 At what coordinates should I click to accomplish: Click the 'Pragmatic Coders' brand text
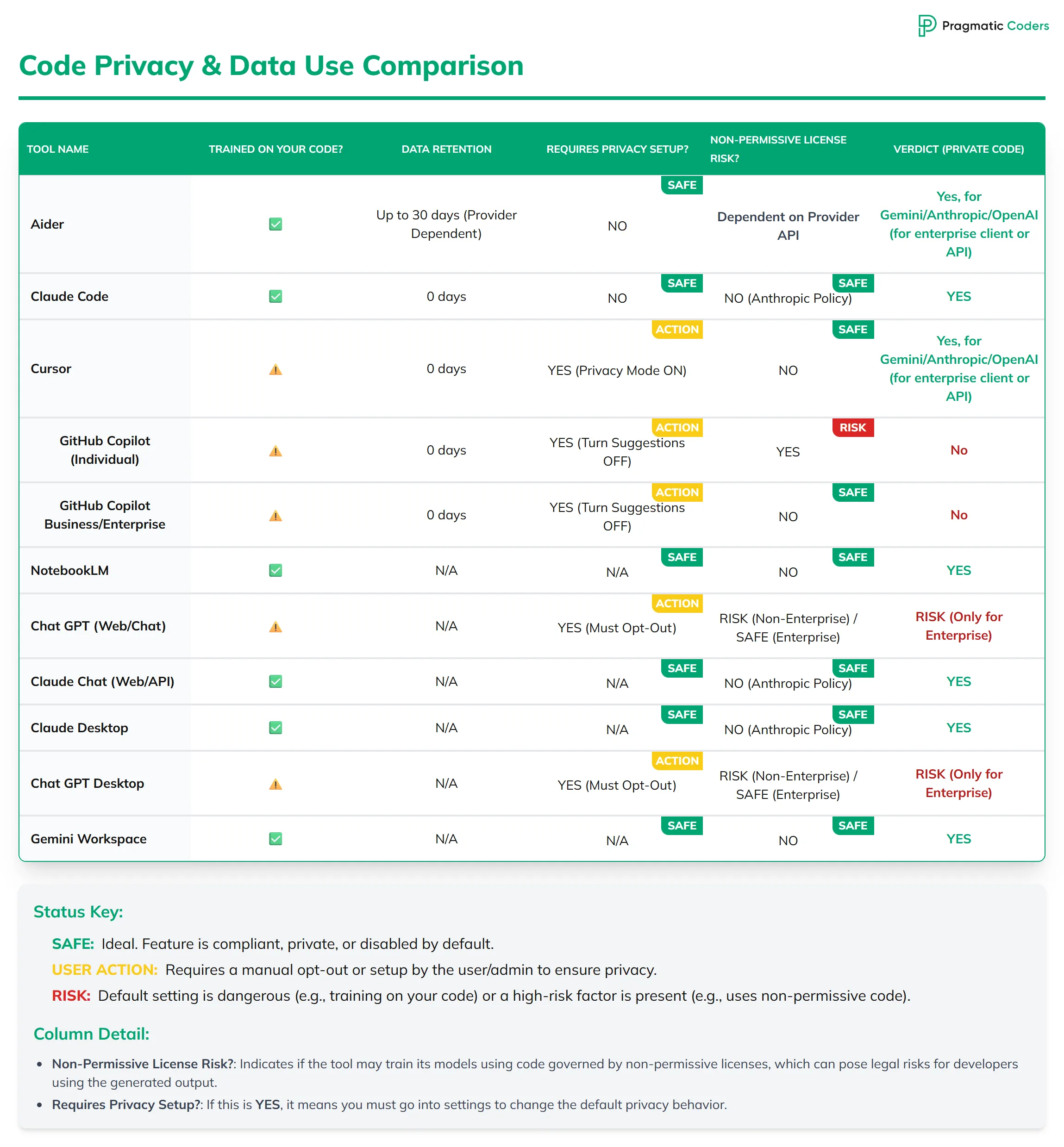(x=995, y=26)
